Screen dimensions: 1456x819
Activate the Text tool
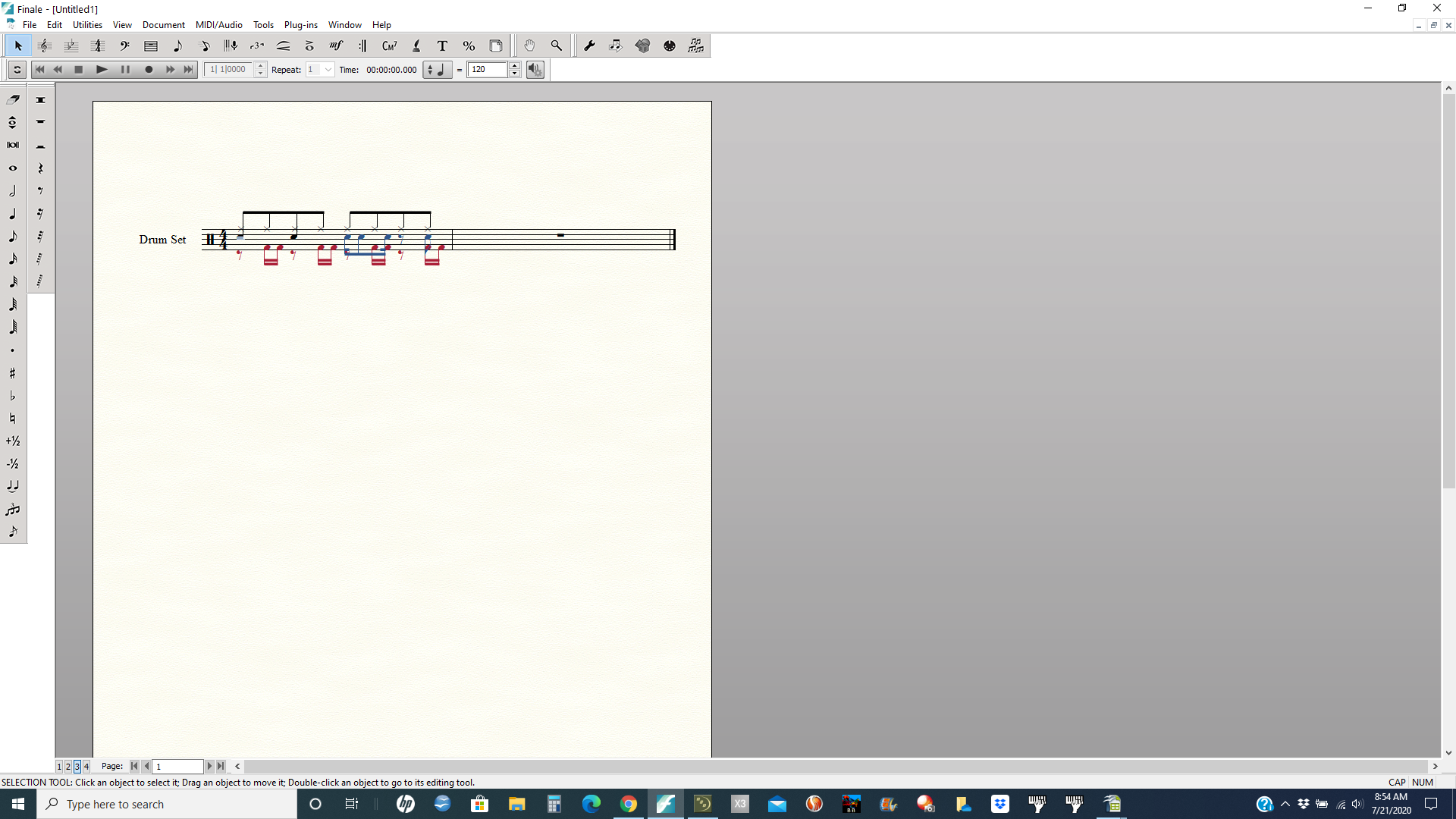[442, 46]
